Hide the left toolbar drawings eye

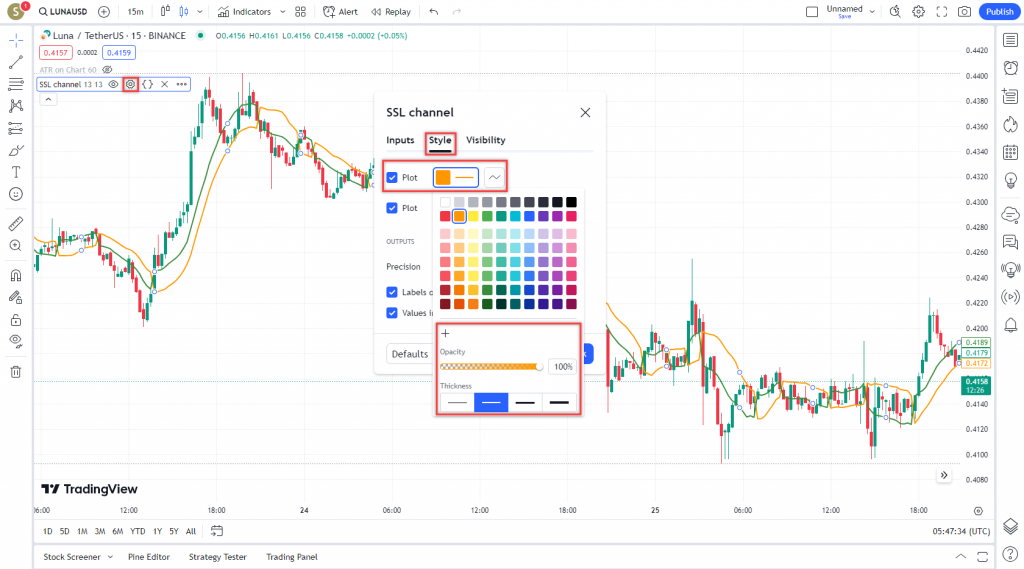[x=16, y=341]
